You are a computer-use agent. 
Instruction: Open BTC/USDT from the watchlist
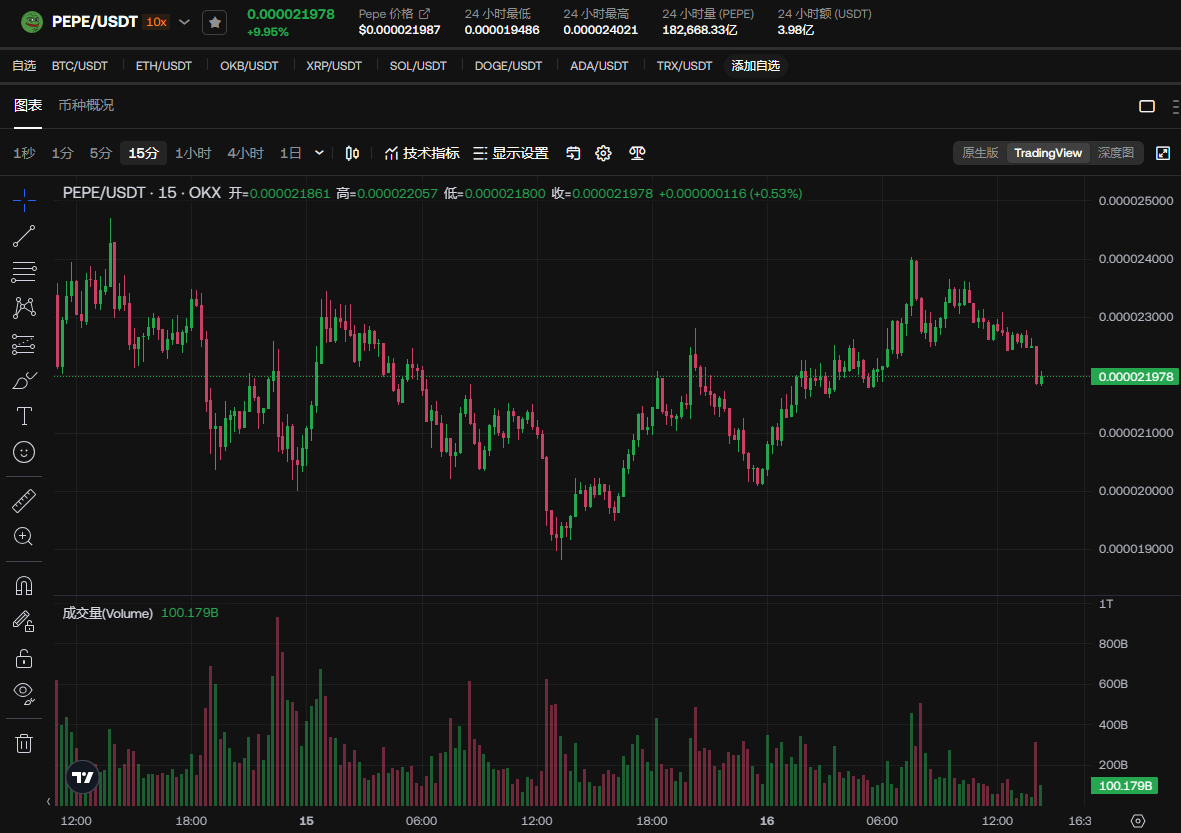coord(80,66)
